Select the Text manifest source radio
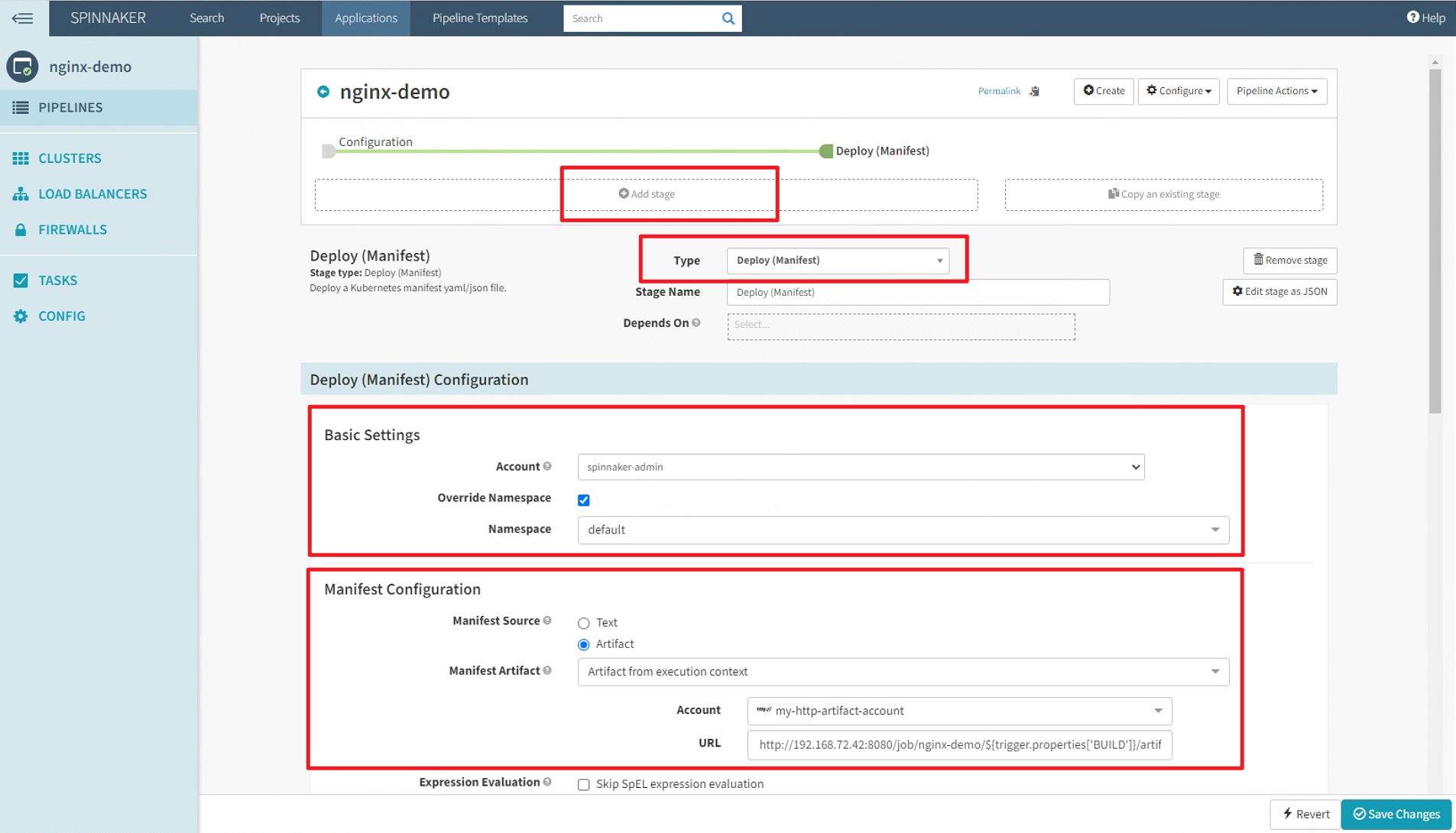 [x=584, y=623]
